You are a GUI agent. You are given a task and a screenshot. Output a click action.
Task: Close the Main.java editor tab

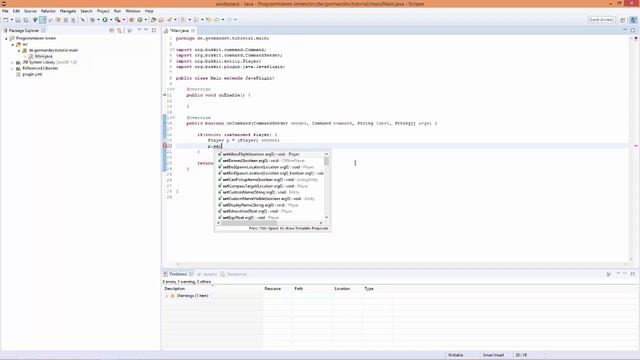[x=193, y=31]
